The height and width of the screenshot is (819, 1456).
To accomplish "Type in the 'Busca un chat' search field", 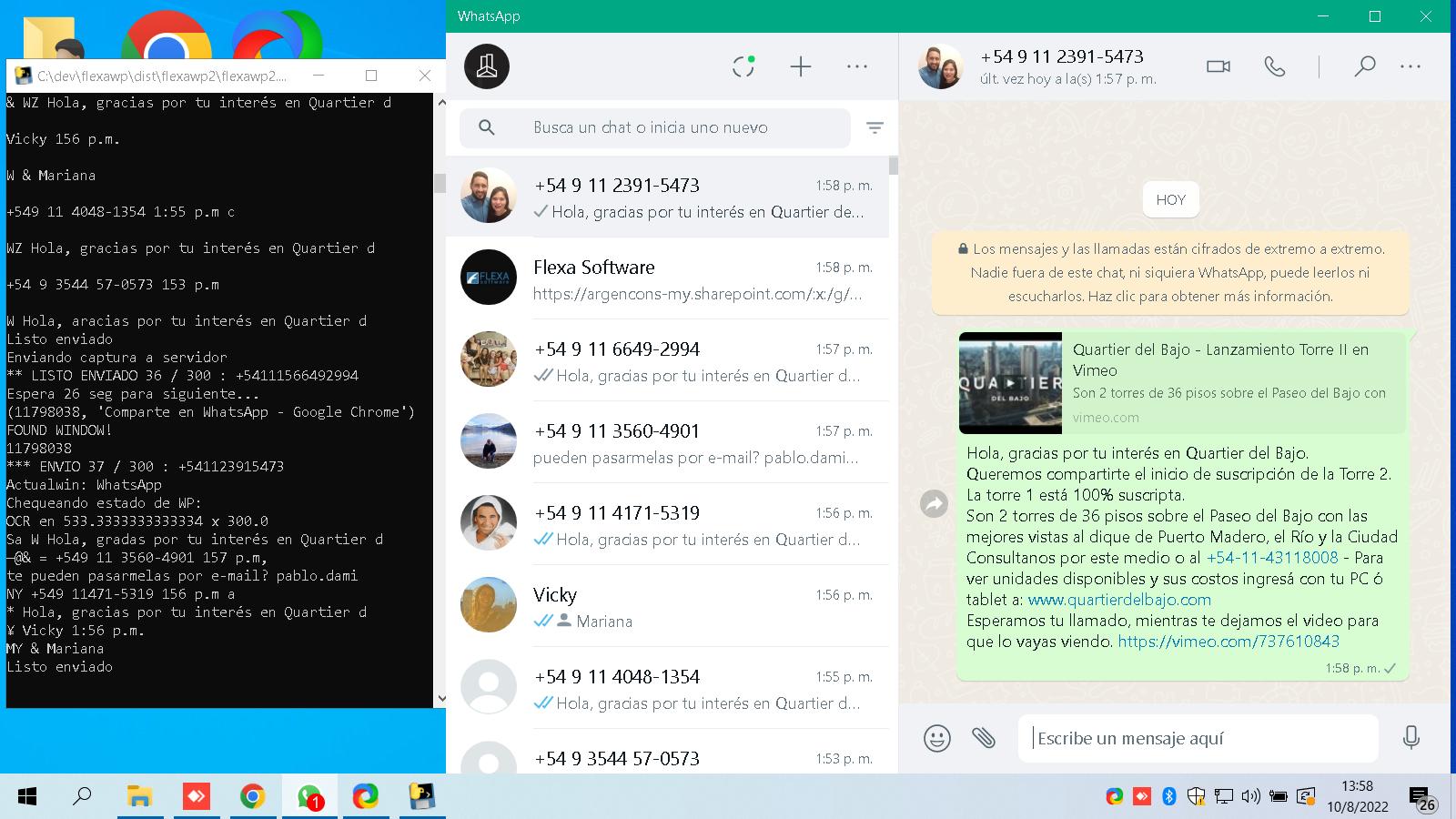I will pyautogui.click(x=655, y=127).
